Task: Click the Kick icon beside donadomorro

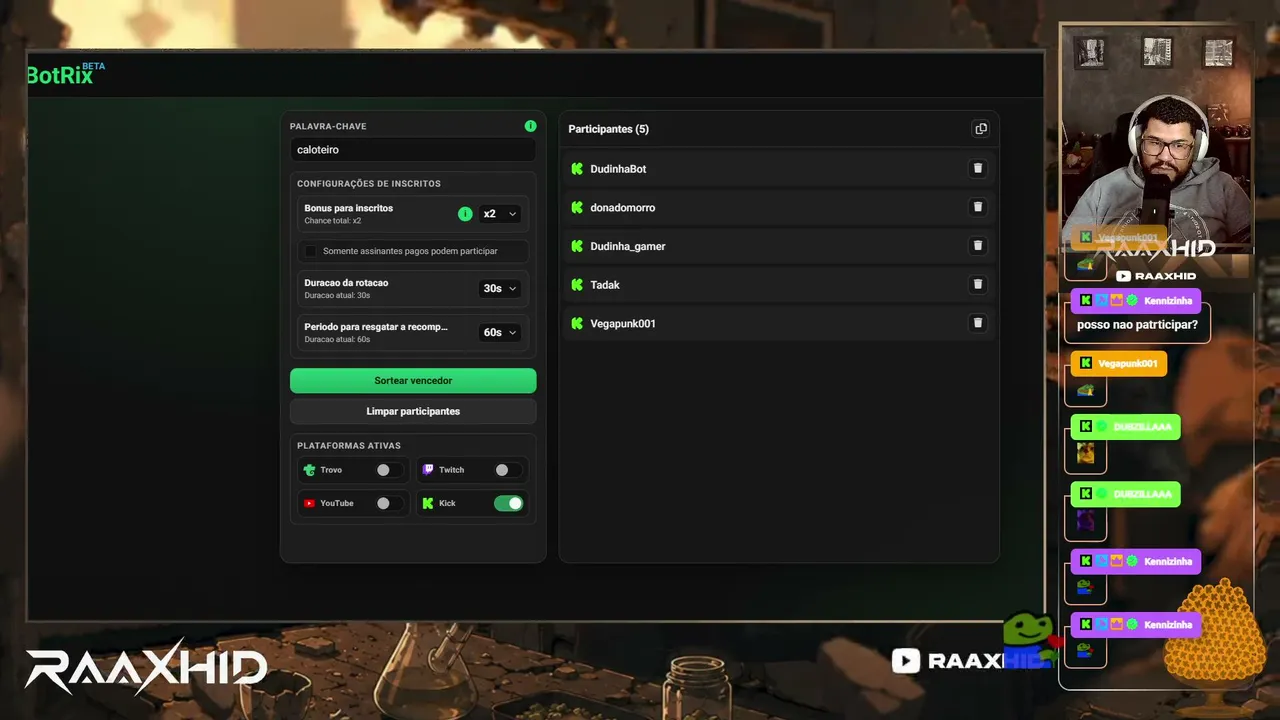Action: pyautogui.click(x=577, y=208)
